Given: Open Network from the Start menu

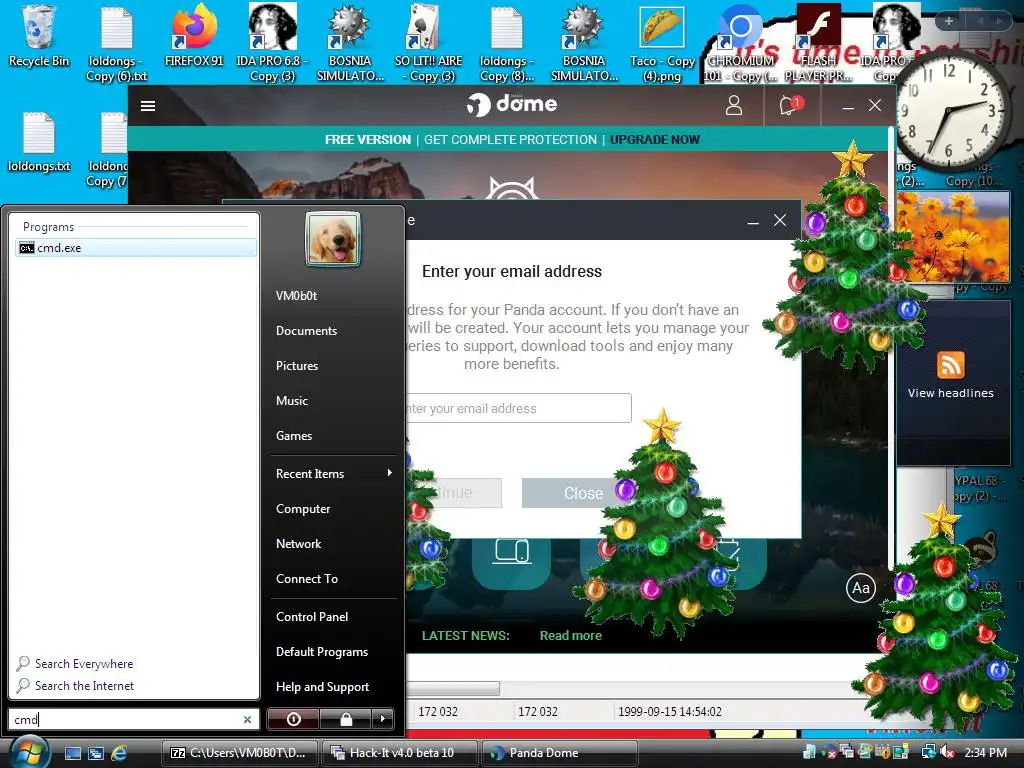Looking at the screenshot, I should click(x=298, y=543).
